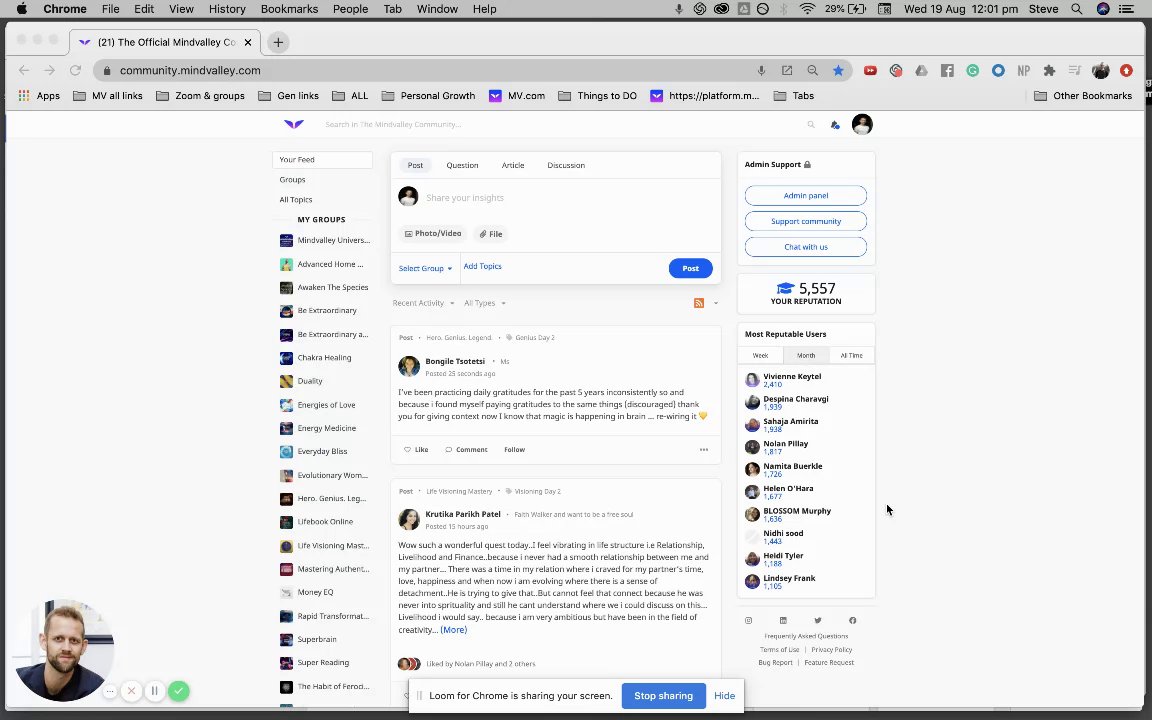Open Vivienne Keytel's profile
The image size is (1152, 720).
point(792,376)
